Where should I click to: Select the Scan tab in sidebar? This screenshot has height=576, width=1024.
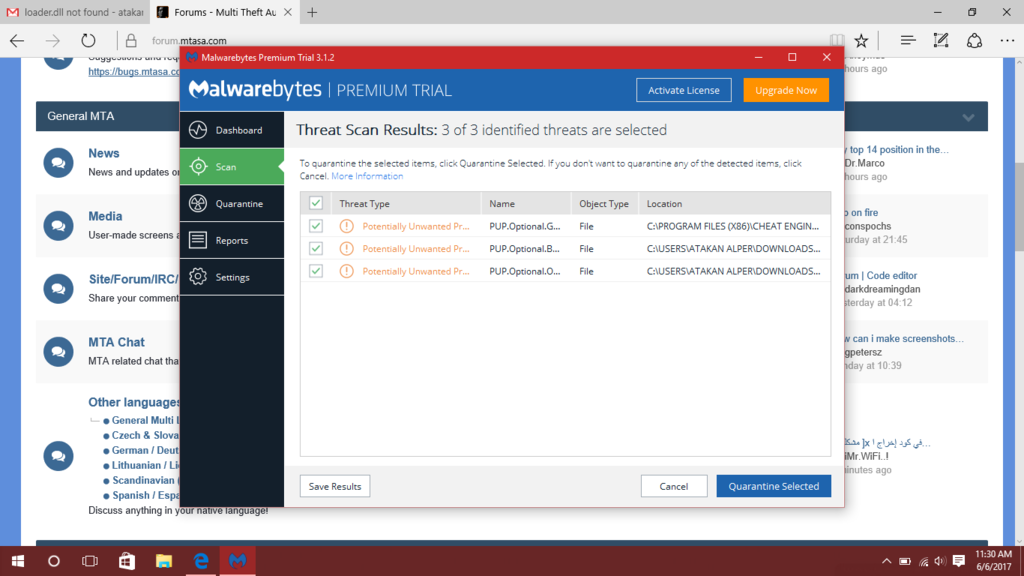coord(231,167)
